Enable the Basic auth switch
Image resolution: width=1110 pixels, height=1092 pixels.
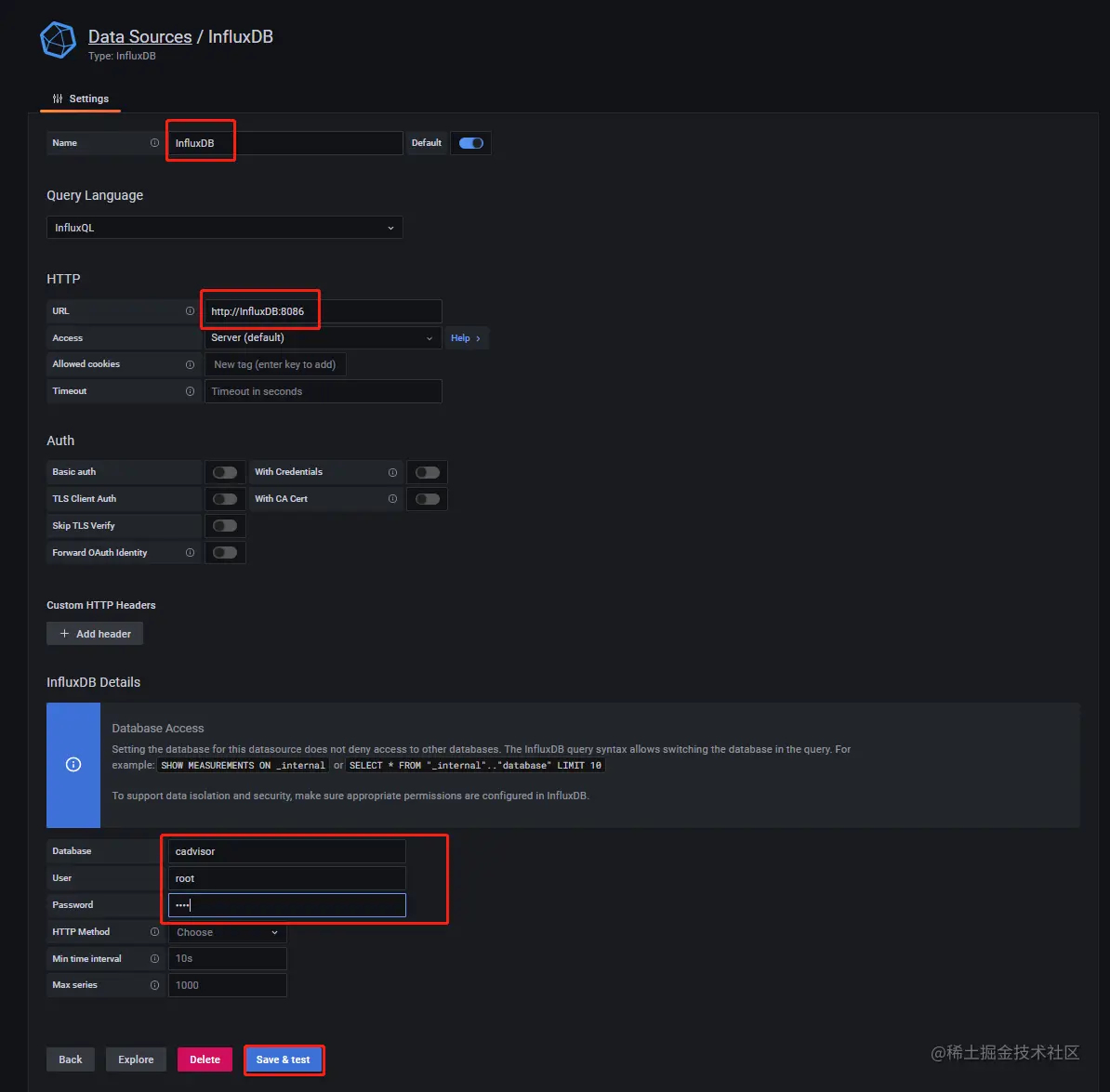click(x=225, y=472)
